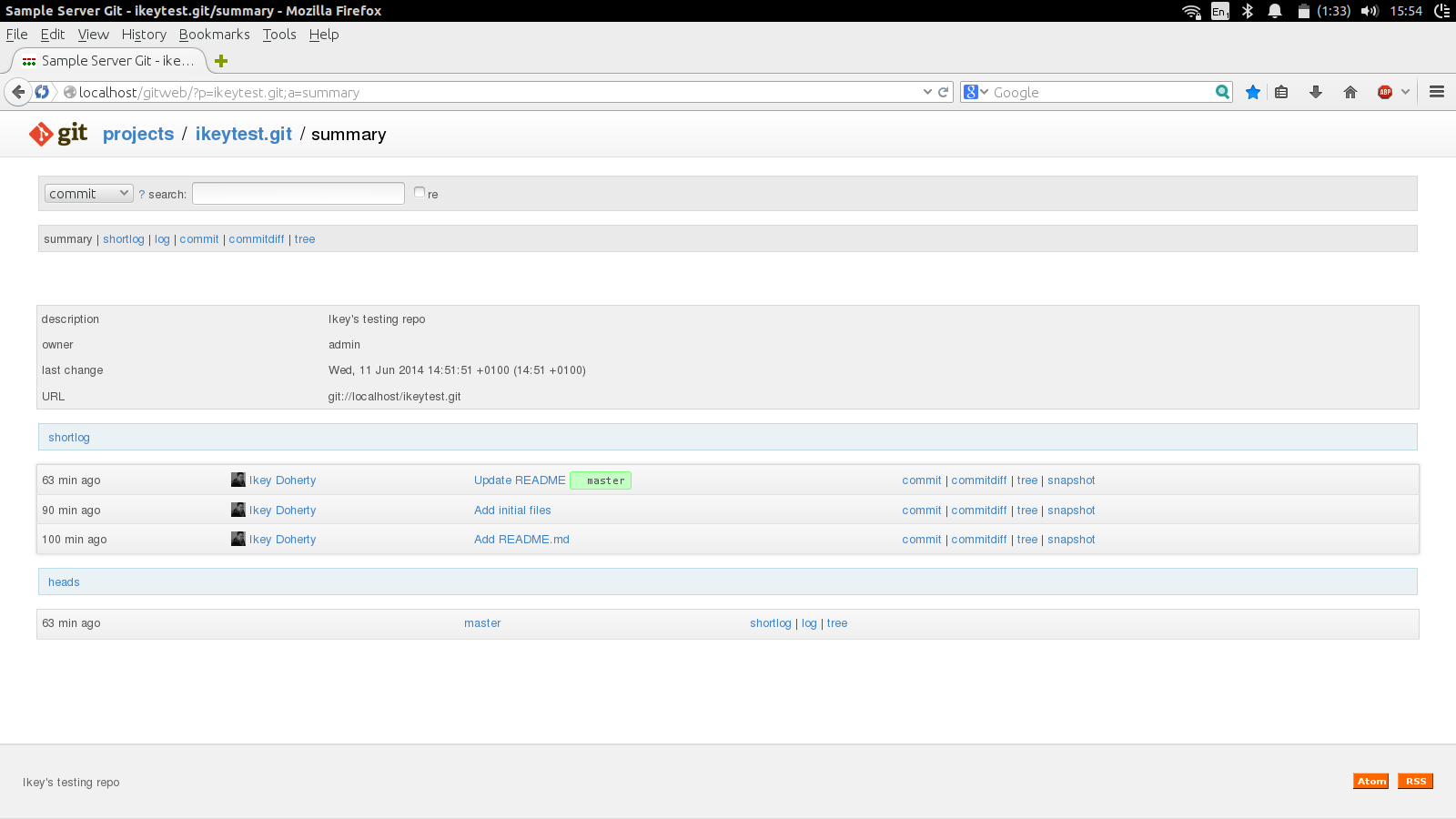Expand the URL bar history dropdown arrow
Screen dimensions: 1456x819
(x=927, y=92)
